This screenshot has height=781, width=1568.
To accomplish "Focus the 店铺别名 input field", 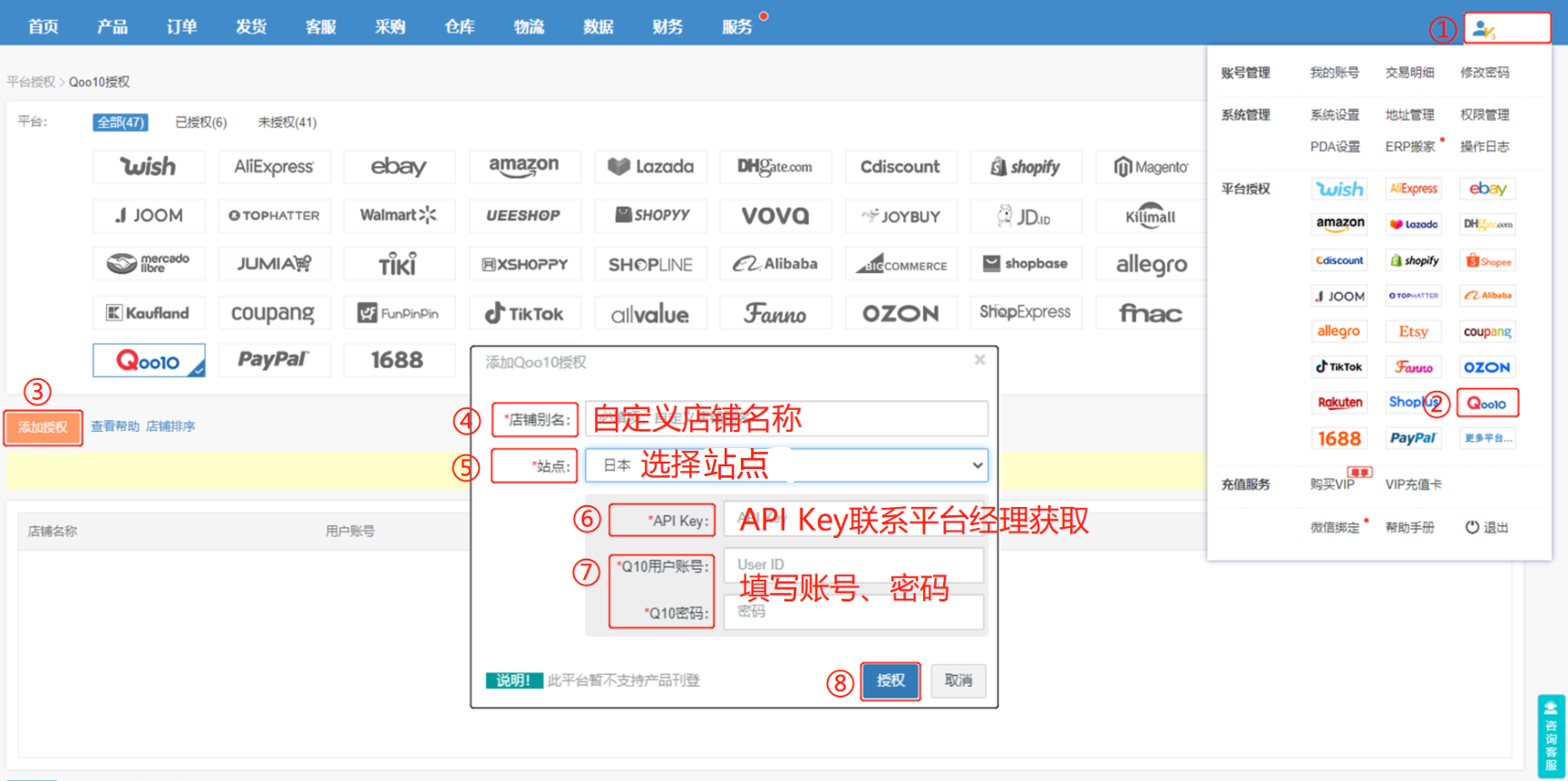I will click(786, 419).
